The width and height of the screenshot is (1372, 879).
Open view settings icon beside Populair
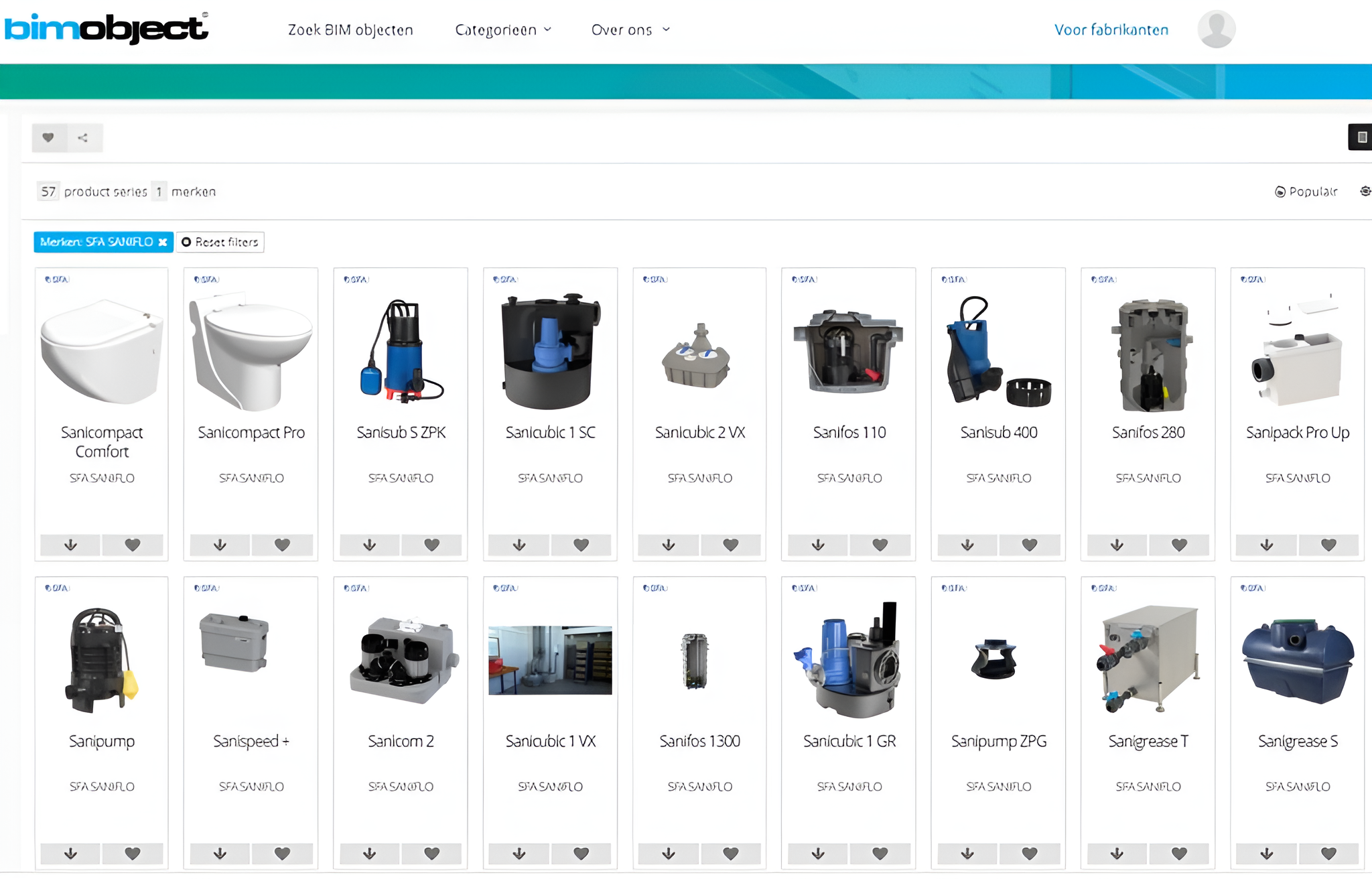(x=1365, y=192)
